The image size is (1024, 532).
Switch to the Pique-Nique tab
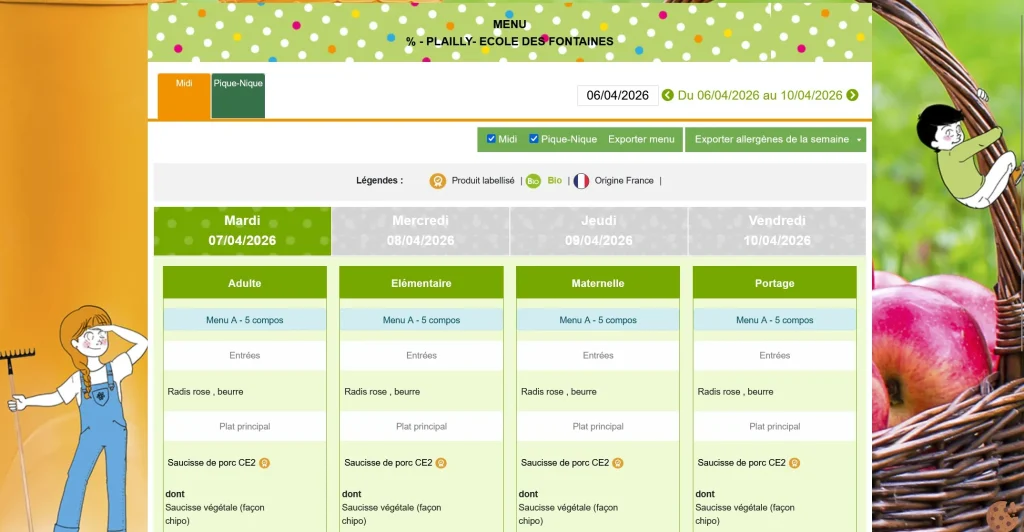coord(238,96)
